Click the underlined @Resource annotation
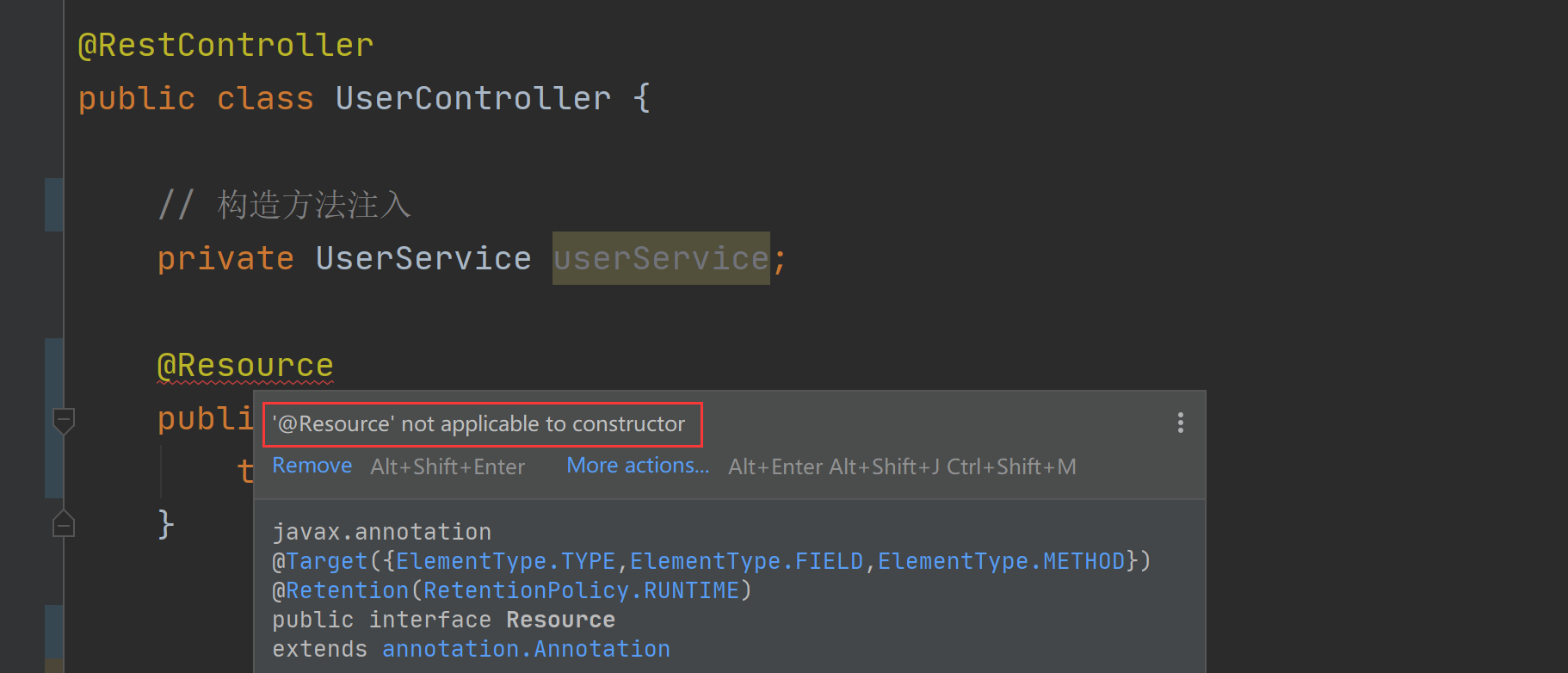 pos(245,365)
